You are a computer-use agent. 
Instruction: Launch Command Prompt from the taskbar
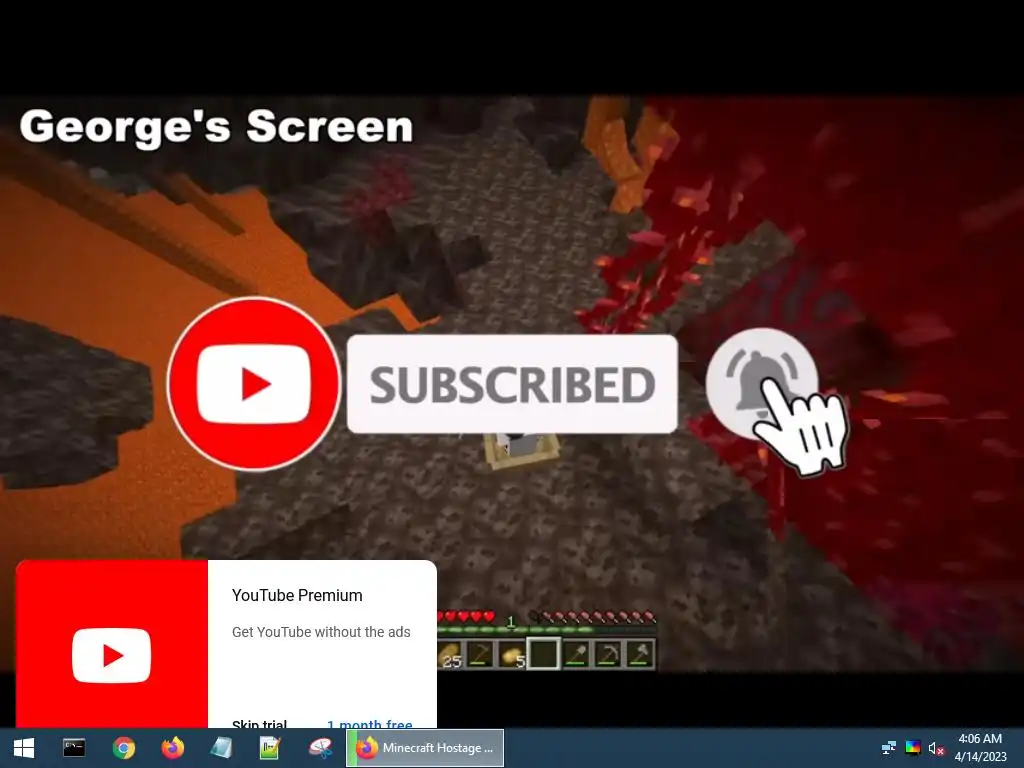pos(74,748)
